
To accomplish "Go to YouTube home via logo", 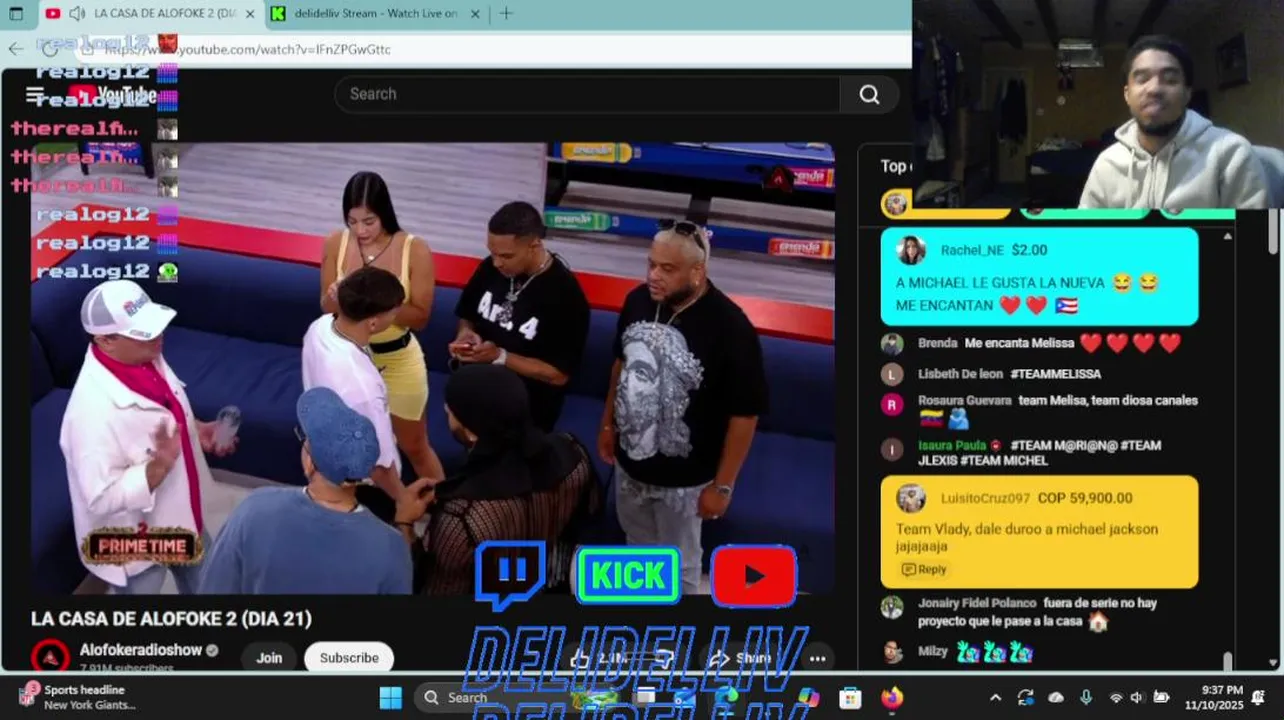I will 113,95.
